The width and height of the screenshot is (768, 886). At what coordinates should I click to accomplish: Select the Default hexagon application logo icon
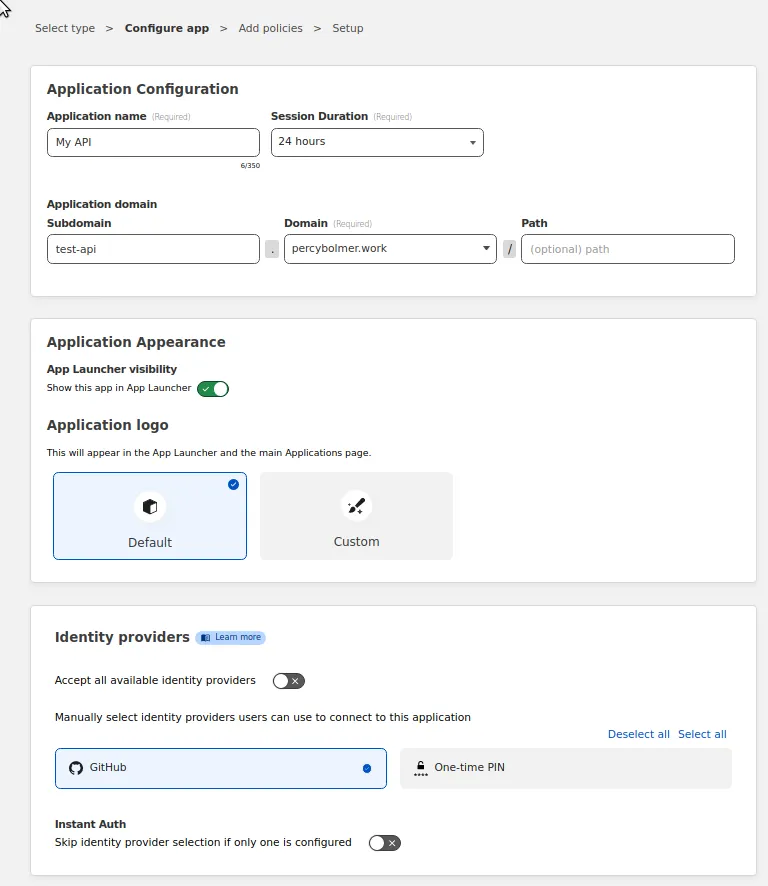(150, 506)
